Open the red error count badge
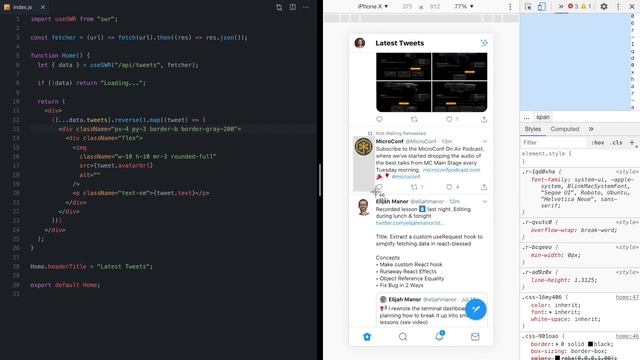 (x=573, y=7)
